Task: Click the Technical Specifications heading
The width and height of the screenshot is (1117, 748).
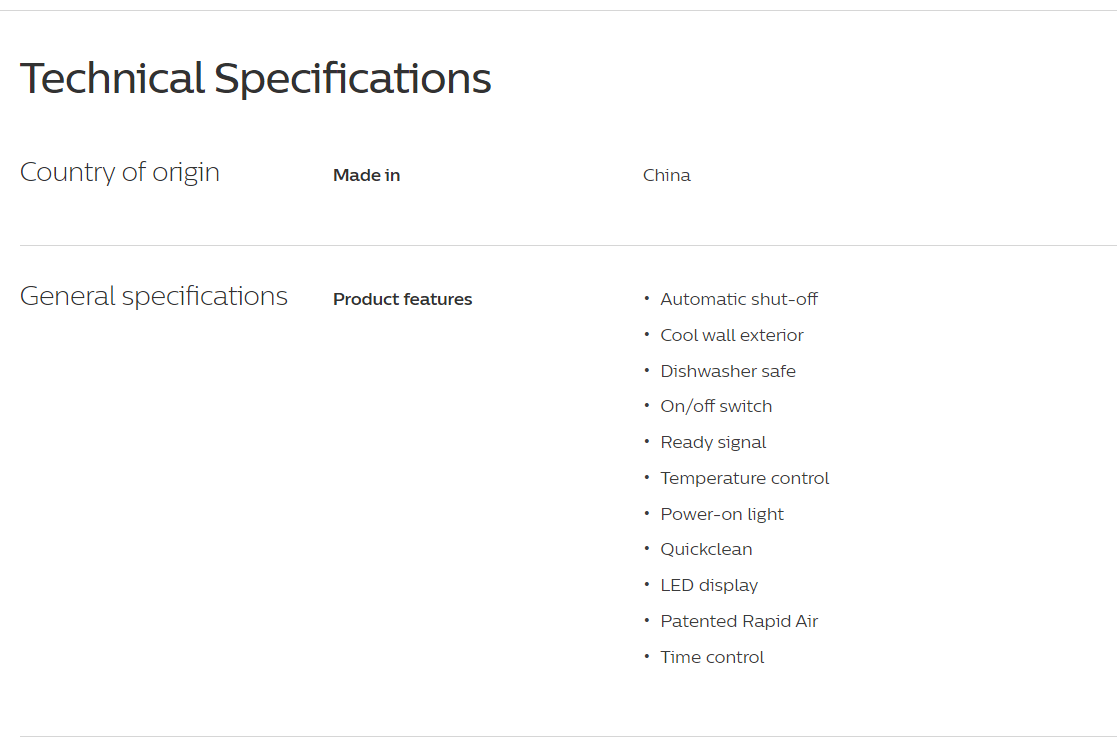Action: [x=255, y=78]
